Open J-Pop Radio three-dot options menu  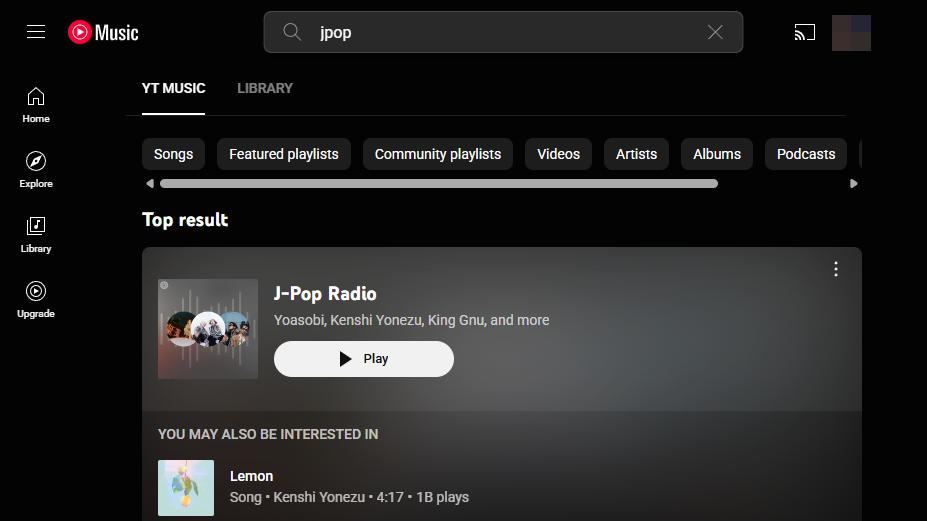[836, 269]
